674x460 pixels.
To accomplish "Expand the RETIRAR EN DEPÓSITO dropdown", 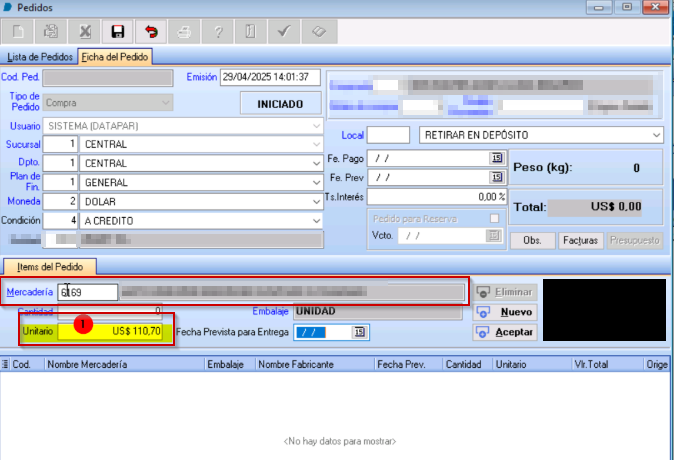I will (656, 135).
